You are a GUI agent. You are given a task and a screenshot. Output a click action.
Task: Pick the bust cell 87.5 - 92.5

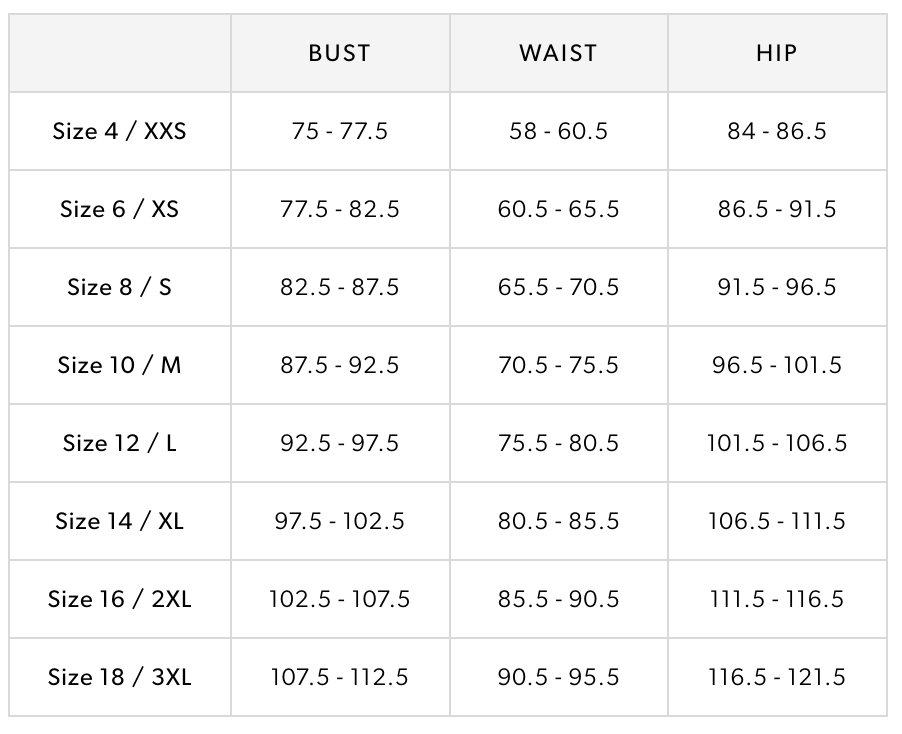339,365
